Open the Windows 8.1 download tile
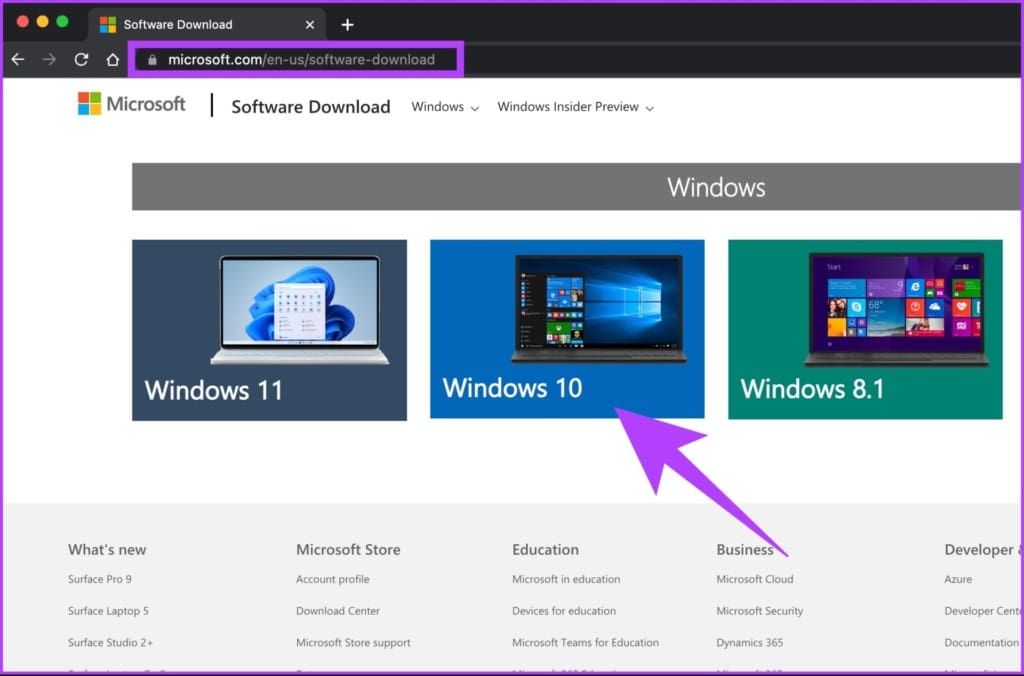The width and height of the screenshot is (1024, 676). pyautogui.click(x=865, y=329)
